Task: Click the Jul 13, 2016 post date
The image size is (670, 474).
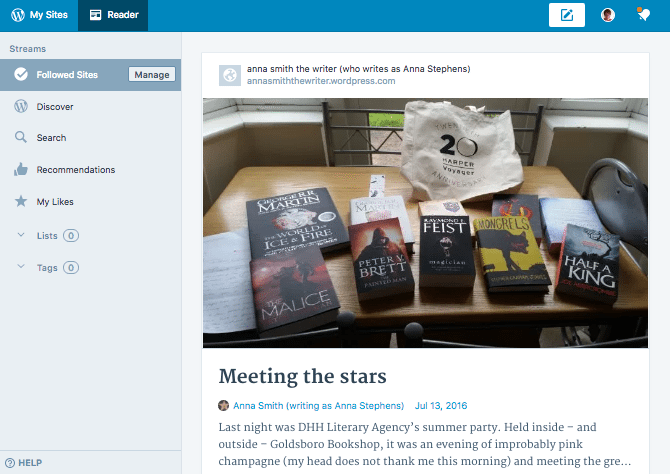Action: (441, 406)
